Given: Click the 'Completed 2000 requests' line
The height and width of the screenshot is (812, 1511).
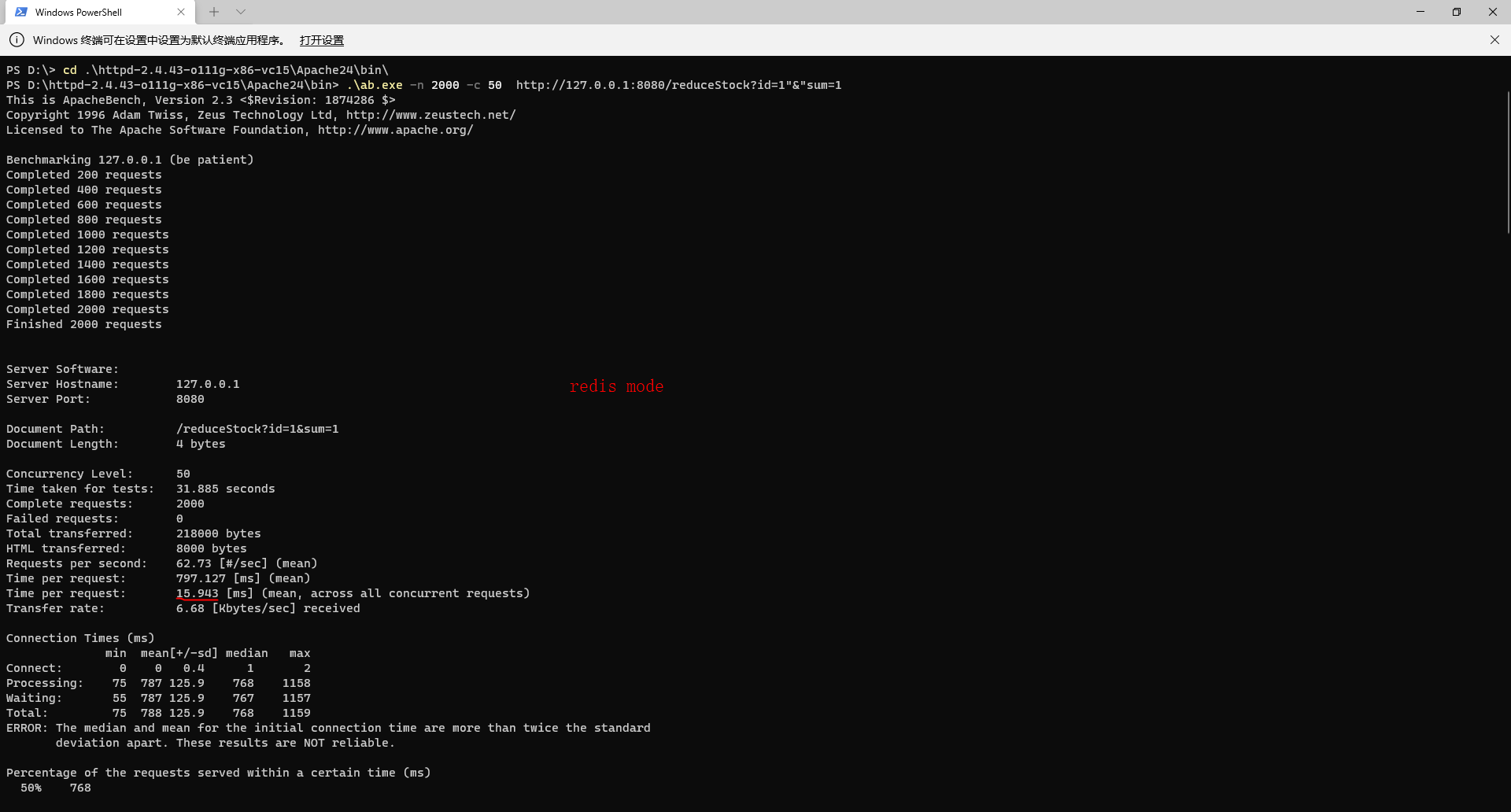Looking at the screenshot, I should point(87,309).
